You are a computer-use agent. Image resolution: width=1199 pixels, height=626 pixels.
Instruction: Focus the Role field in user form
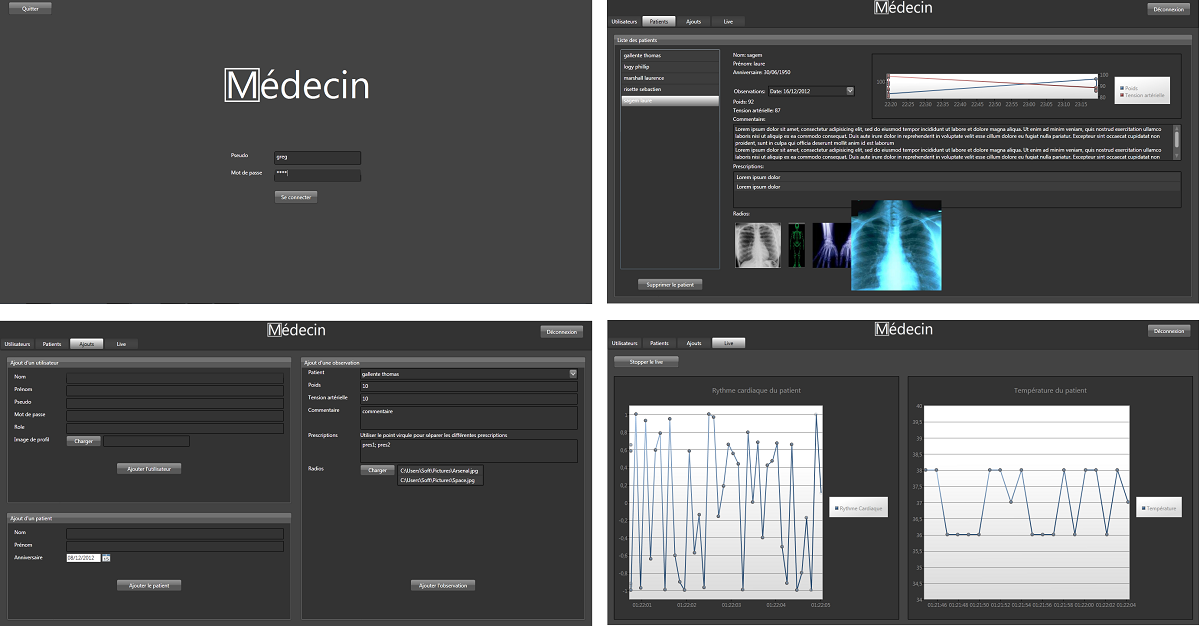(175, 428)
